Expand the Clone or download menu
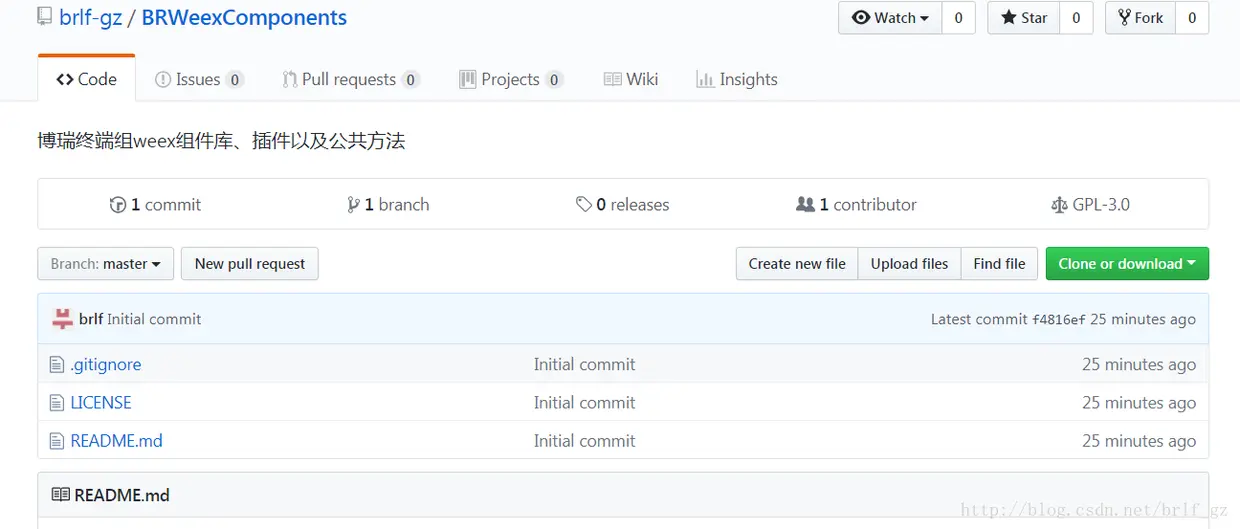 point(1127,264)
